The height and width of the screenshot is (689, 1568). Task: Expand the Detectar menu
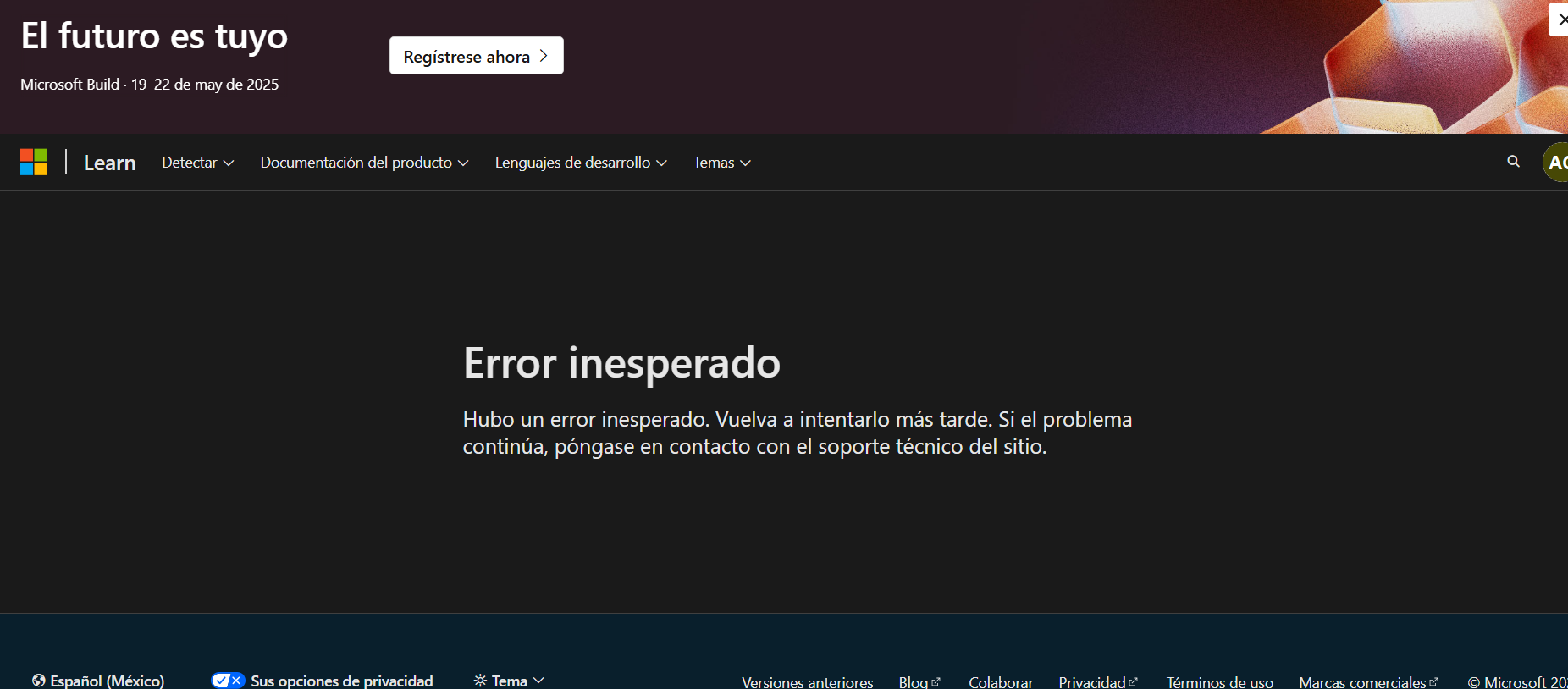[198, 163]
